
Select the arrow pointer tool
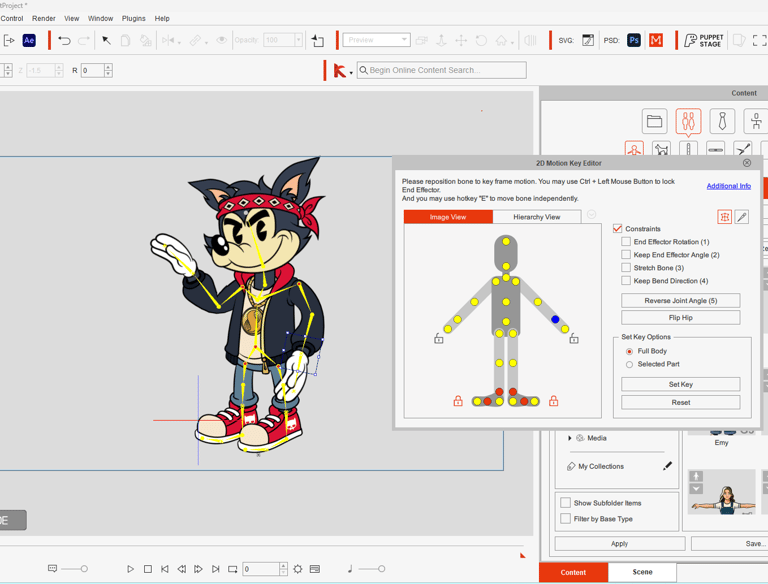point(106,40)
